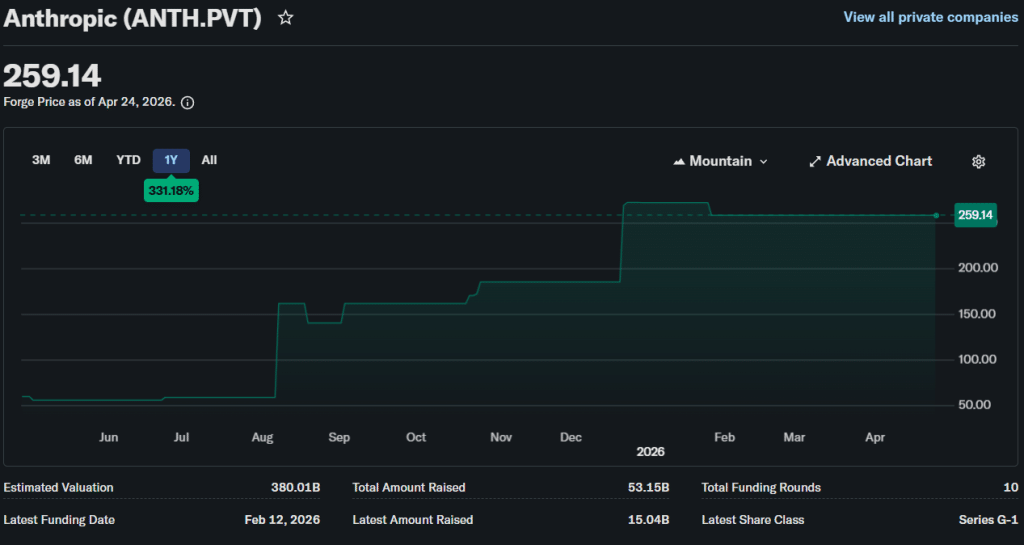Click the Forge Price as of Apr 24 text
Viewport: 1024px width, 545px height.
click(x=89, y=102)
